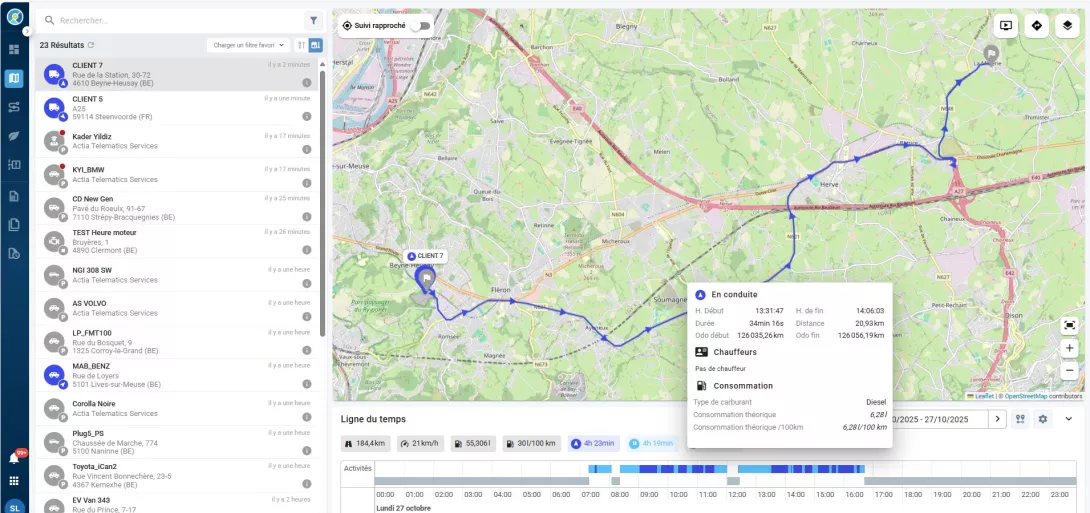Image resolution: width=1090 pixels, height=513 pixels.
Task: Open the dashboard icon in the sidebar
Action: point(14,49)
